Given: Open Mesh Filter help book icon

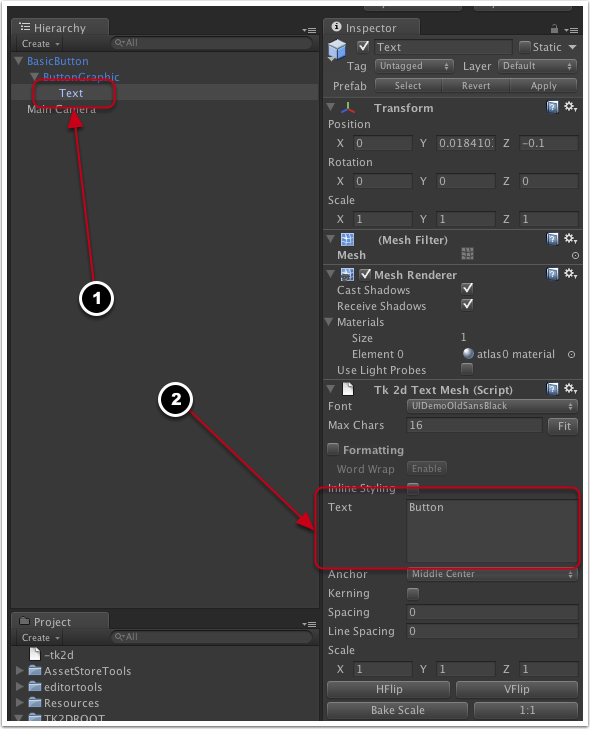Looking at the screenshot, I should click(x=552, y=239).
